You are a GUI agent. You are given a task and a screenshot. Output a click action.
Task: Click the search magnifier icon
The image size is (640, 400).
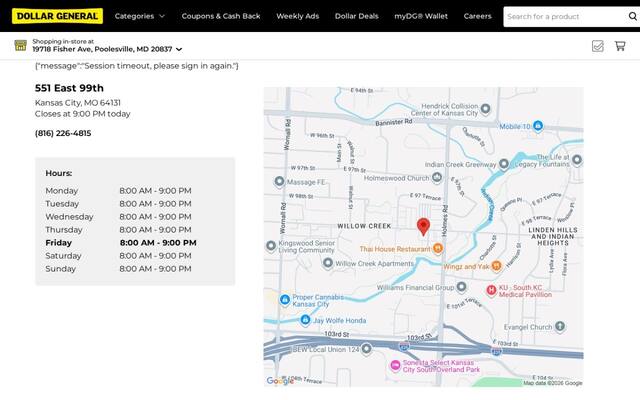(632, 16)
